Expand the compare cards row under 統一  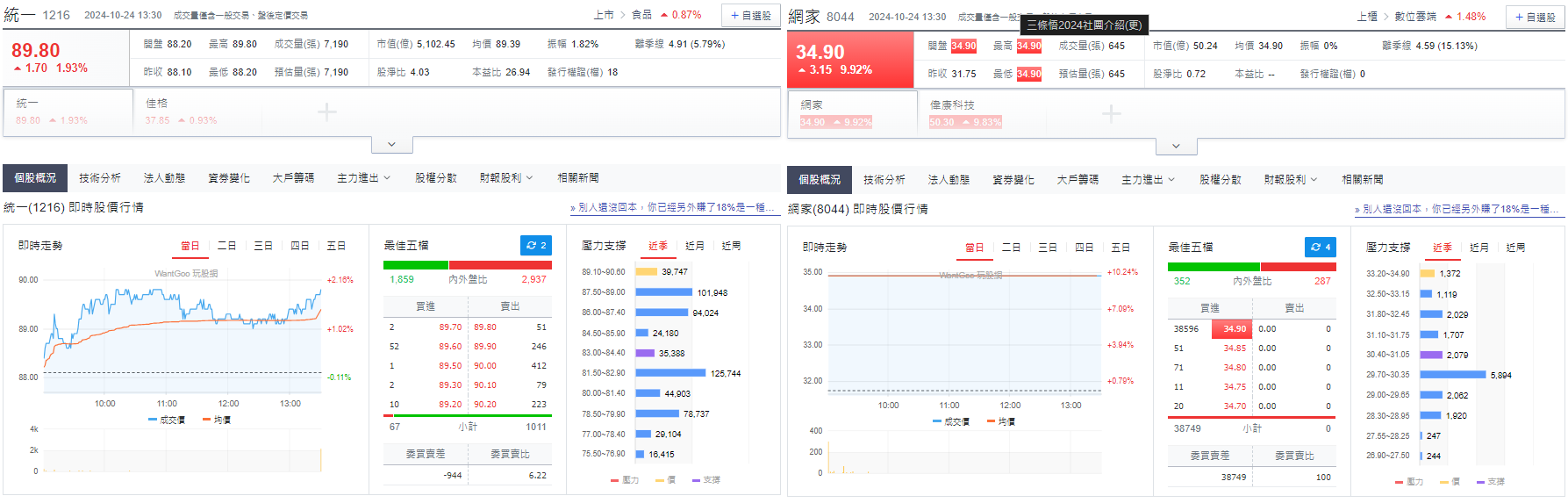coord(391,144)
